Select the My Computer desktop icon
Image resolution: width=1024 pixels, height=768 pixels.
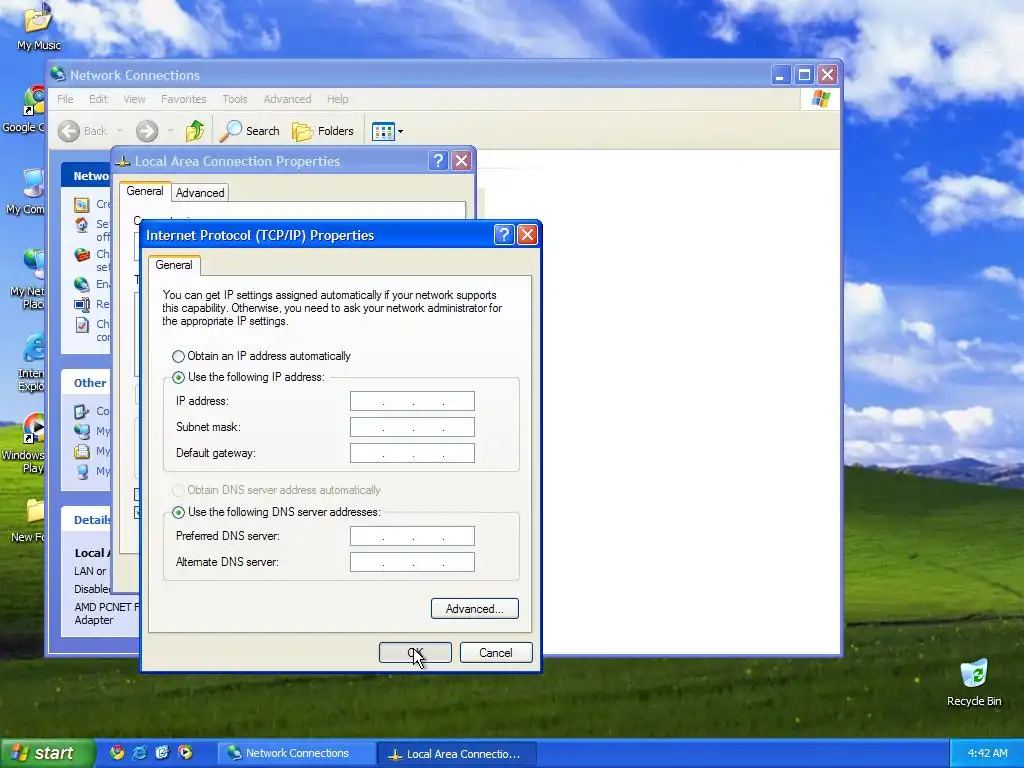26,191
